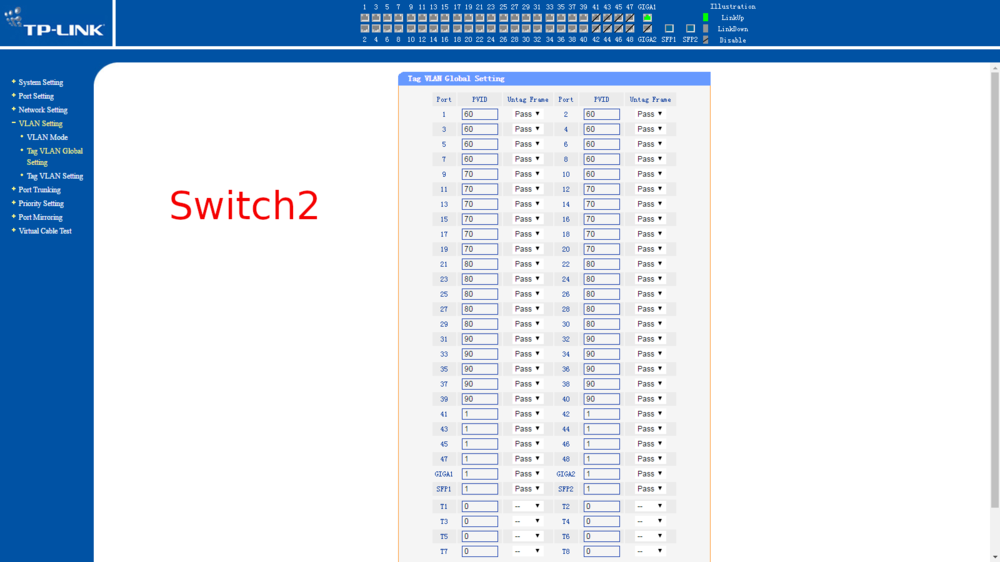Open the VLAN Mode page
Image resolution: width=1000 pixels, height=562 pixels.
[x=47, y=137]
